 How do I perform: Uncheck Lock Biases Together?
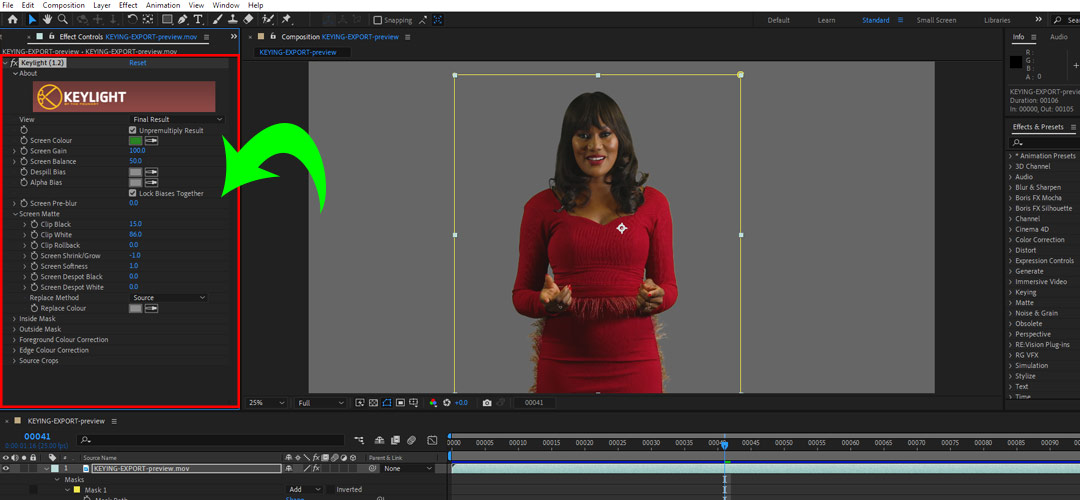pyautogui.click(x=133, y=194)
